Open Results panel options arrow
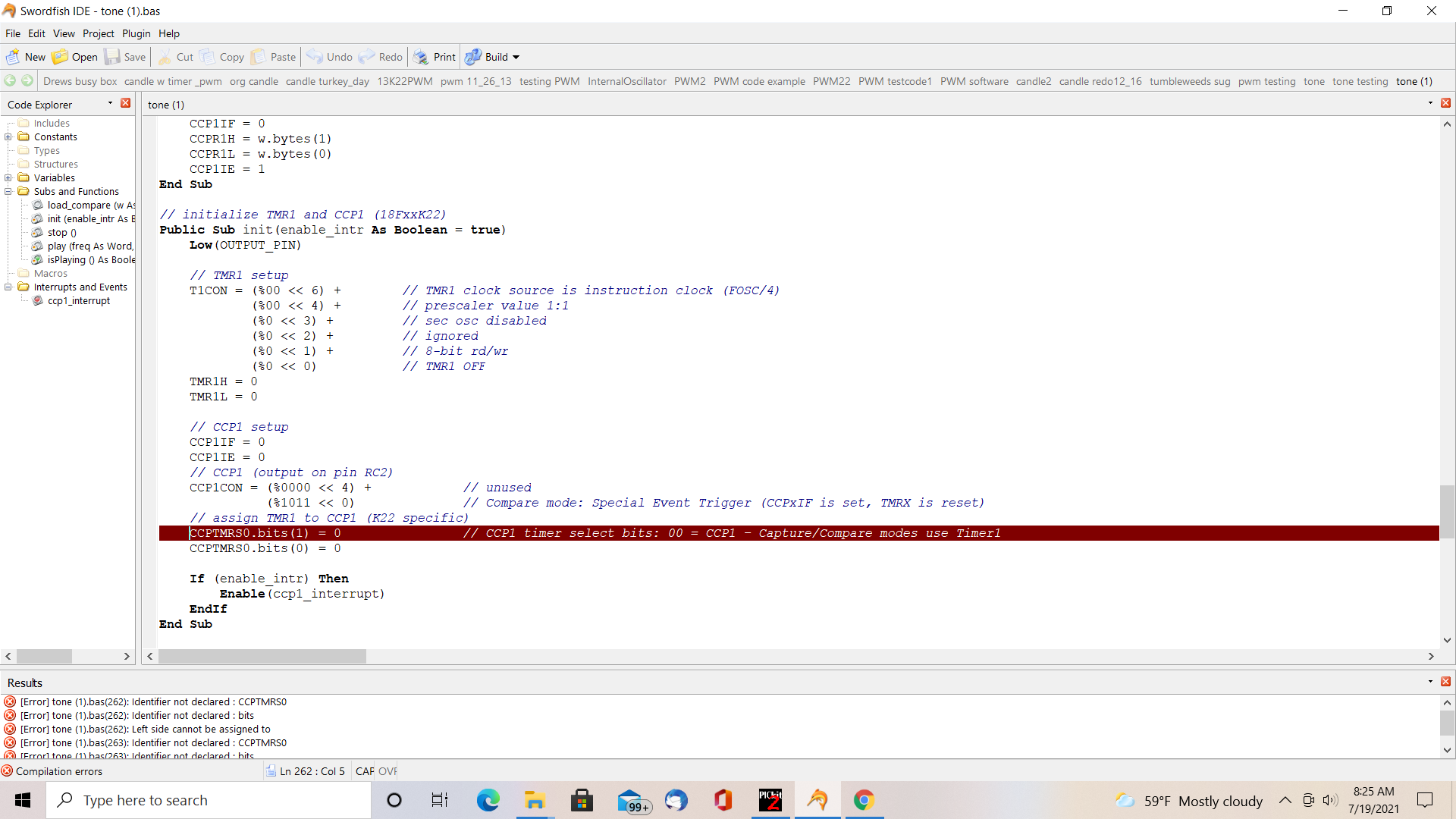Viewport: 1456px width, 819px height. coord(1430,682)
